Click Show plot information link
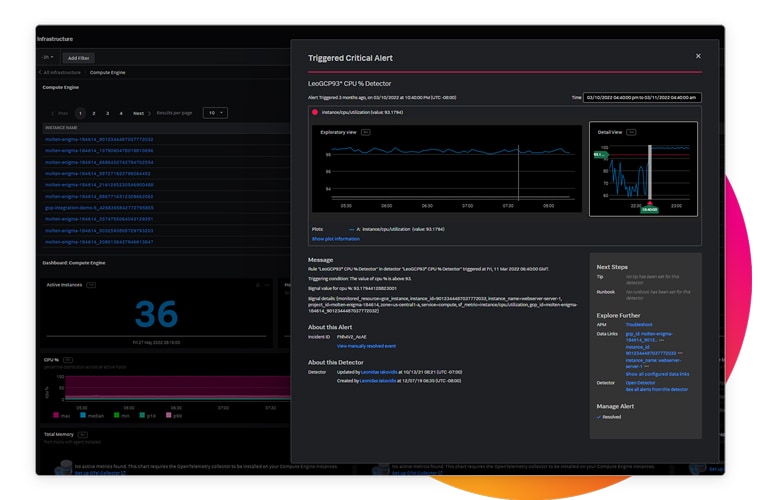Viewport: 760px width, 500px height. 335,239
